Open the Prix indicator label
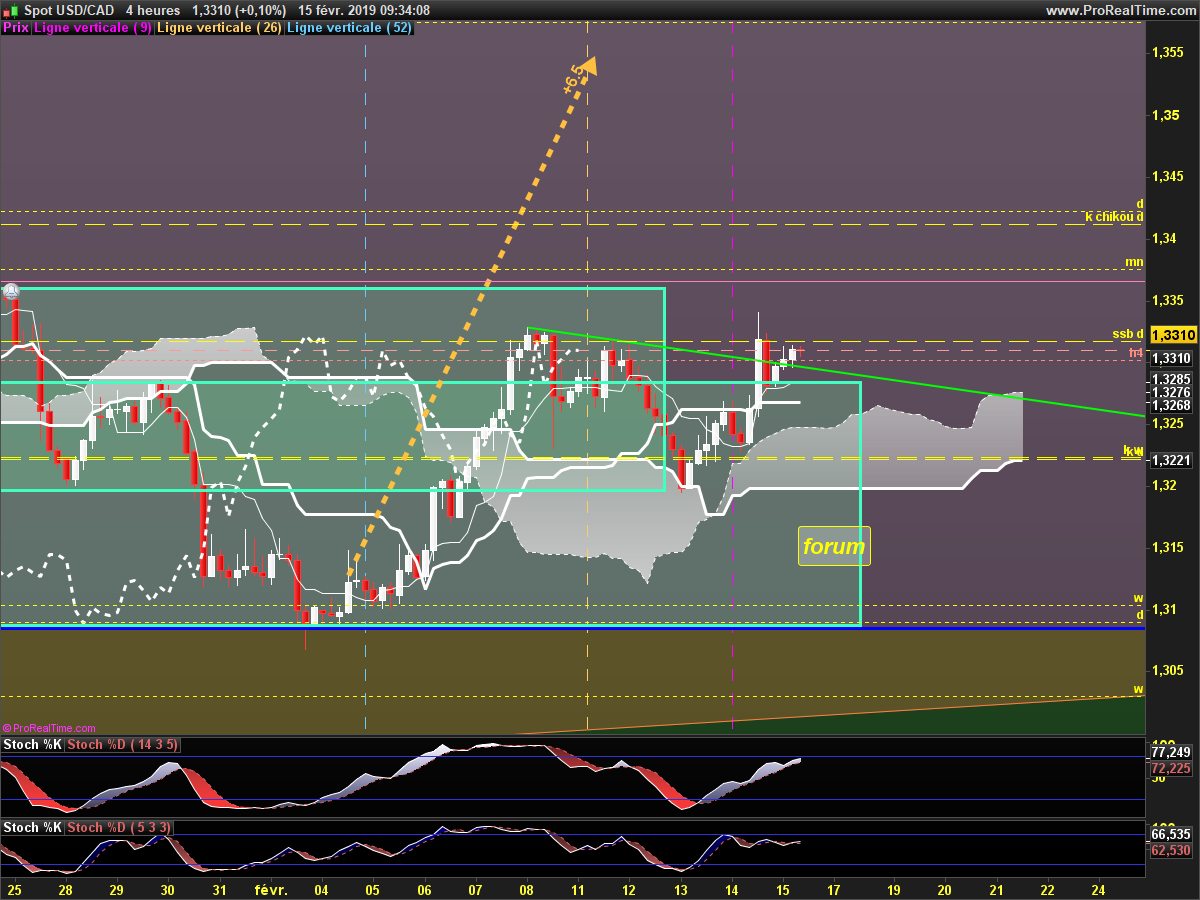Image resolution: width=1200 pixels, height=900 pixels. point(15,28)
